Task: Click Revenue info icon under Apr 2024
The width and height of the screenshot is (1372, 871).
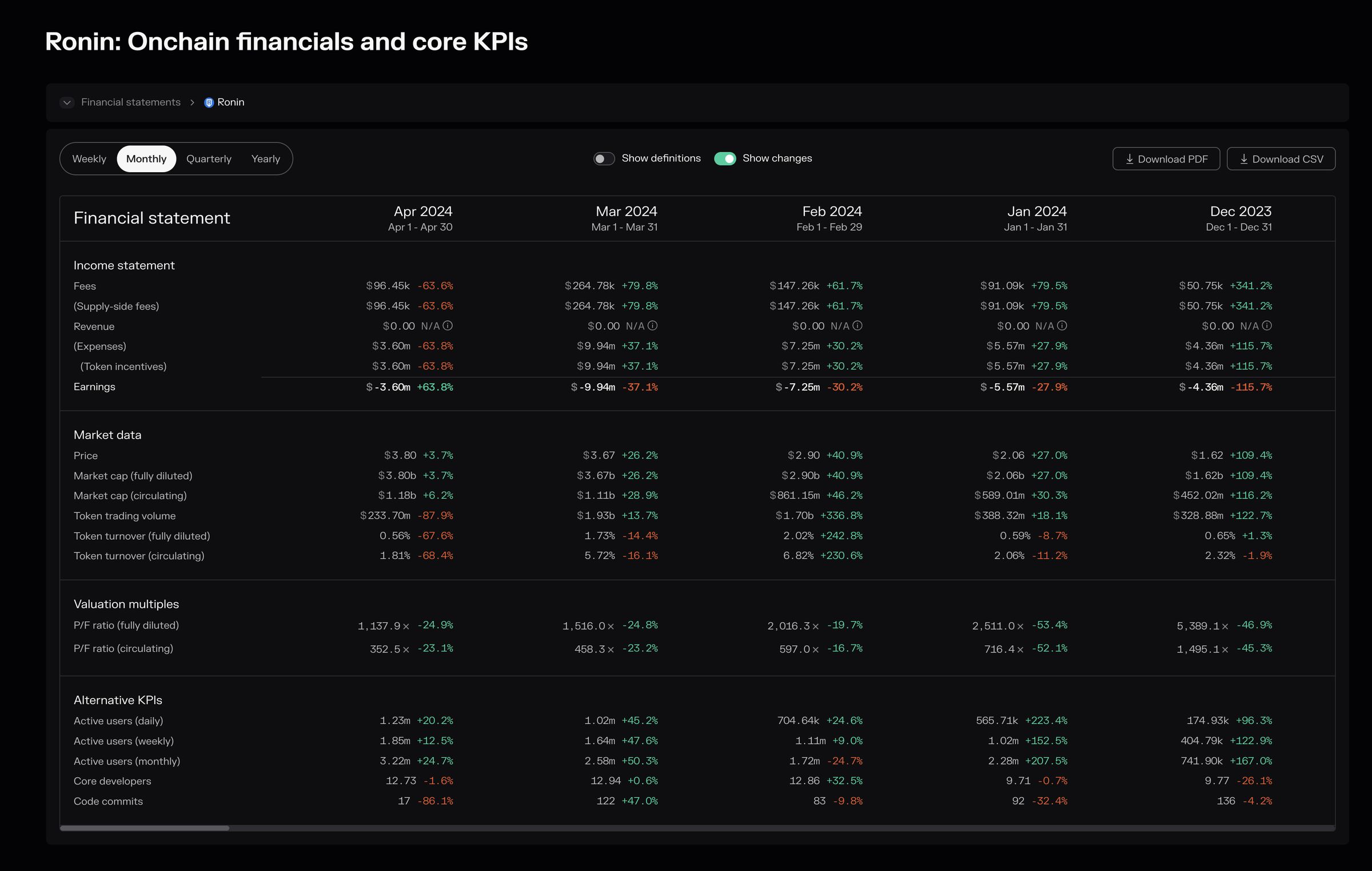Action: (x=448, y=325)
